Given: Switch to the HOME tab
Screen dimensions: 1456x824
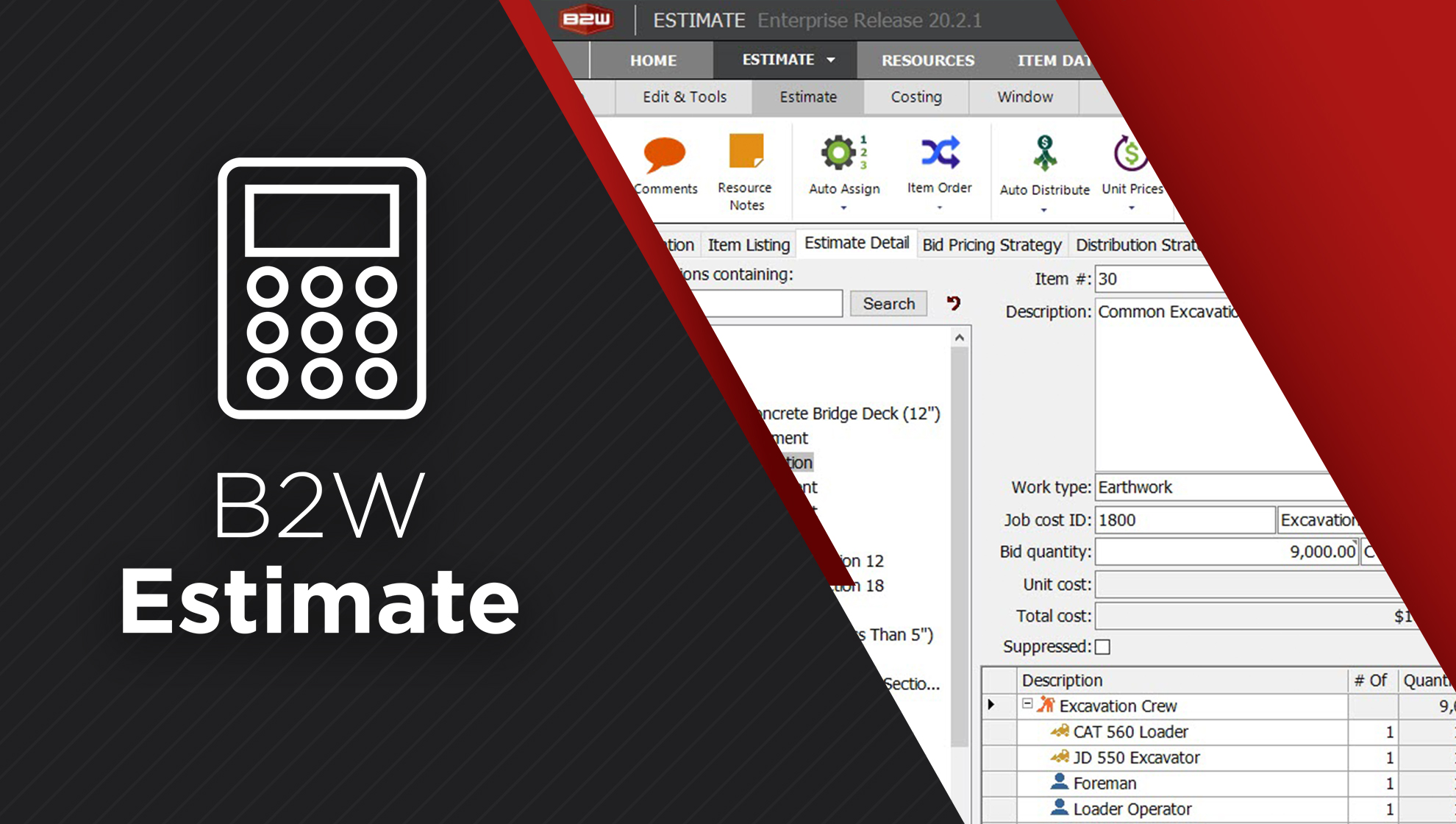Looking at the screenshot, I should point(653,60).
